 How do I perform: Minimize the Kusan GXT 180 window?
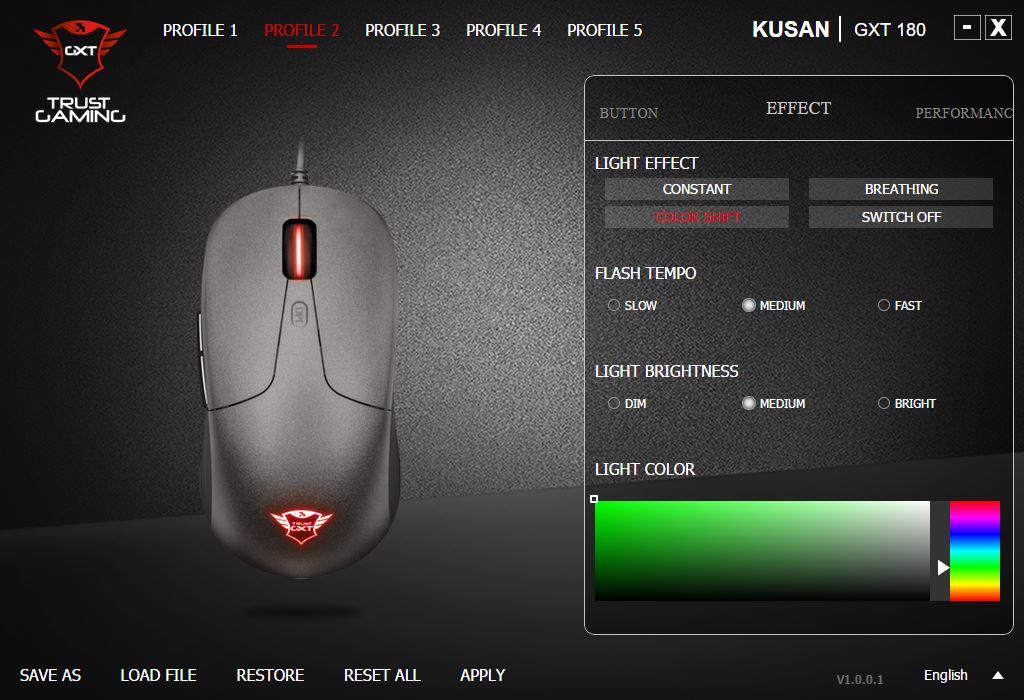click(967, 28)
